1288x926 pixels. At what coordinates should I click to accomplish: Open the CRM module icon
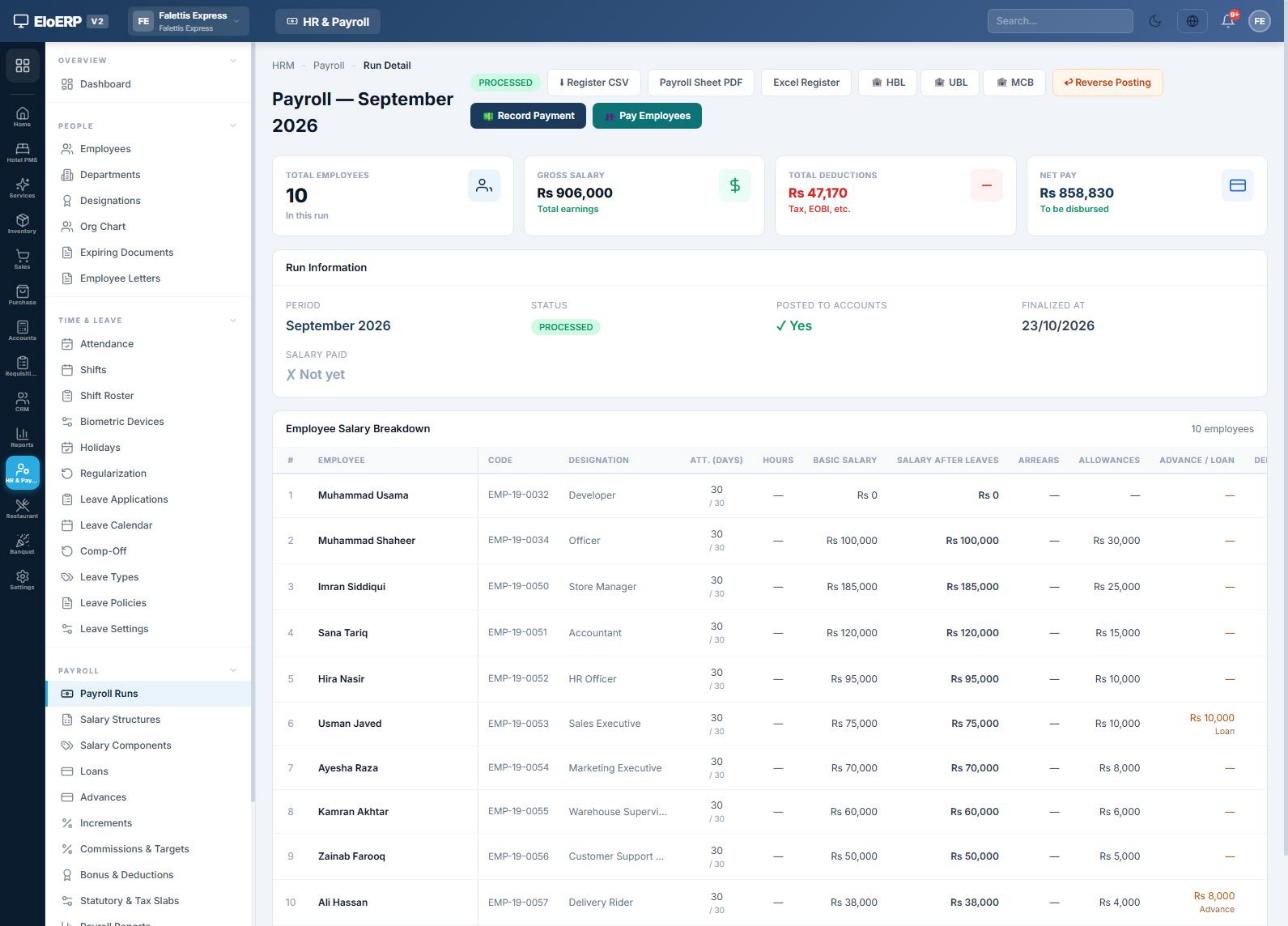(22, 402)
